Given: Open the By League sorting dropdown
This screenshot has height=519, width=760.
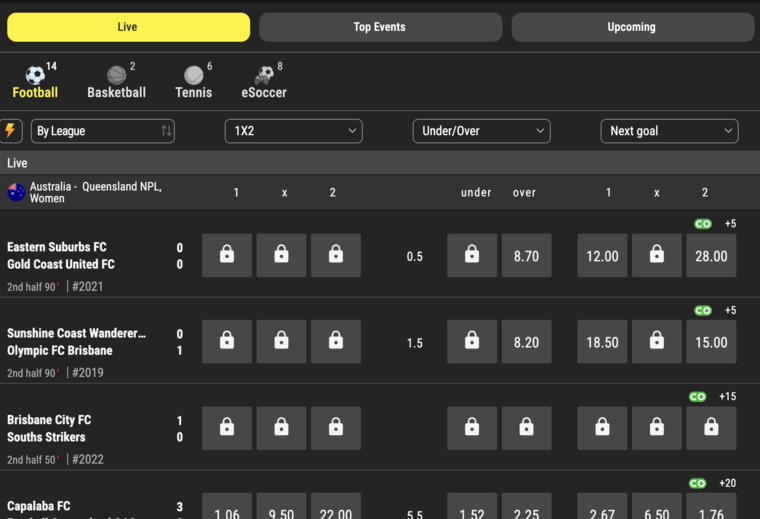Looking at the screenshot, I should (103, 131).
